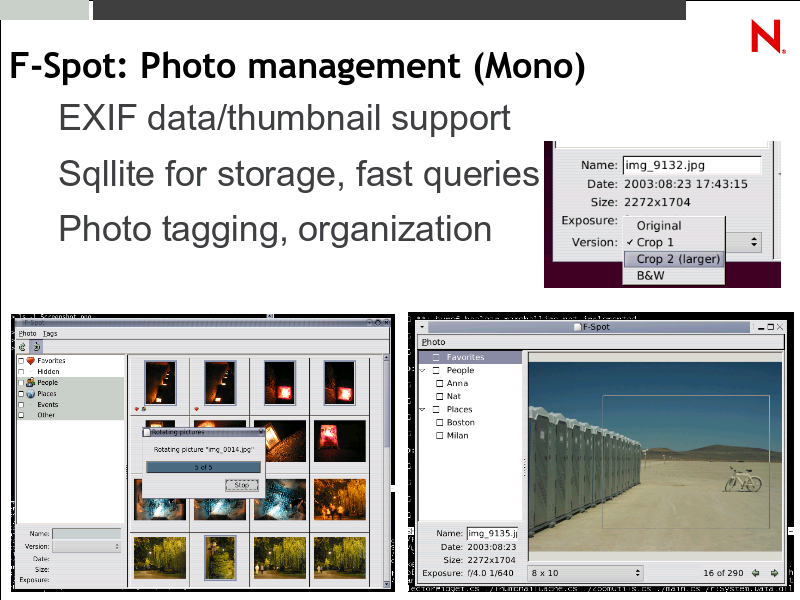This screenshot has width=800, height=600.
Task: Click the People tag icon
Action: click(x=30, y=382)
